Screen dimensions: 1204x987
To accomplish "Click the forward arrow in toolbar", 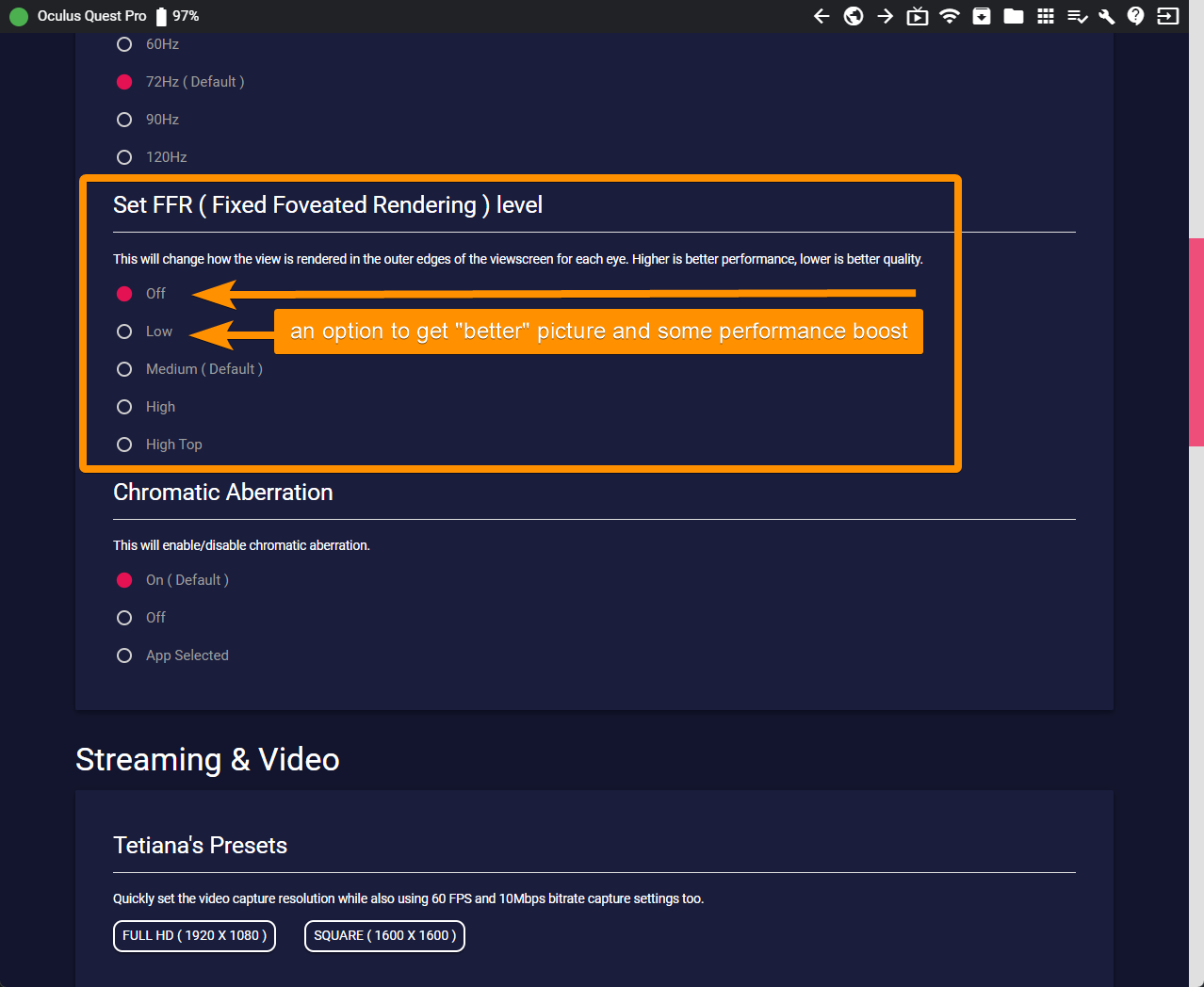I will [x=885, y=16].
